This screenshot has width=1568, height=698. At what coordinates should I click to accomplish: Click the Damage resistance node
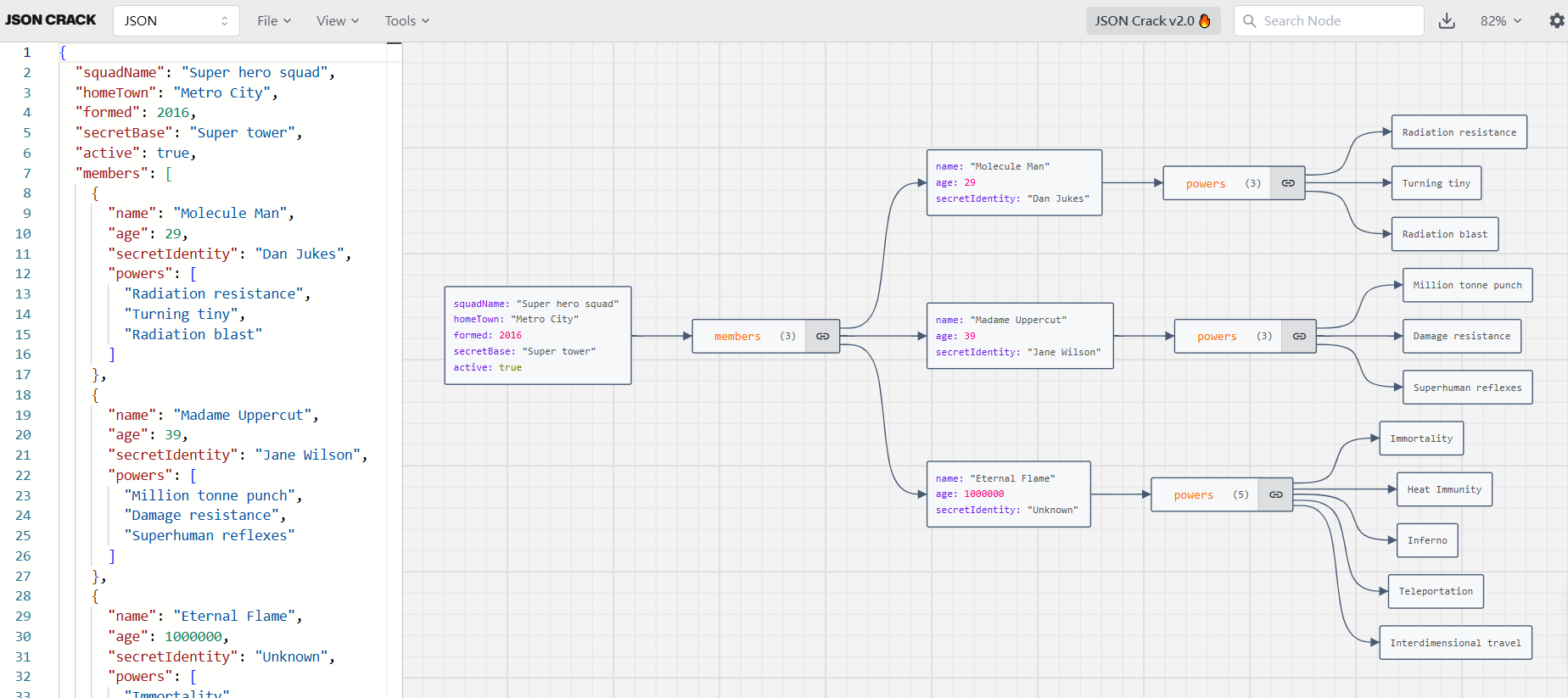tap(1462, 336)
